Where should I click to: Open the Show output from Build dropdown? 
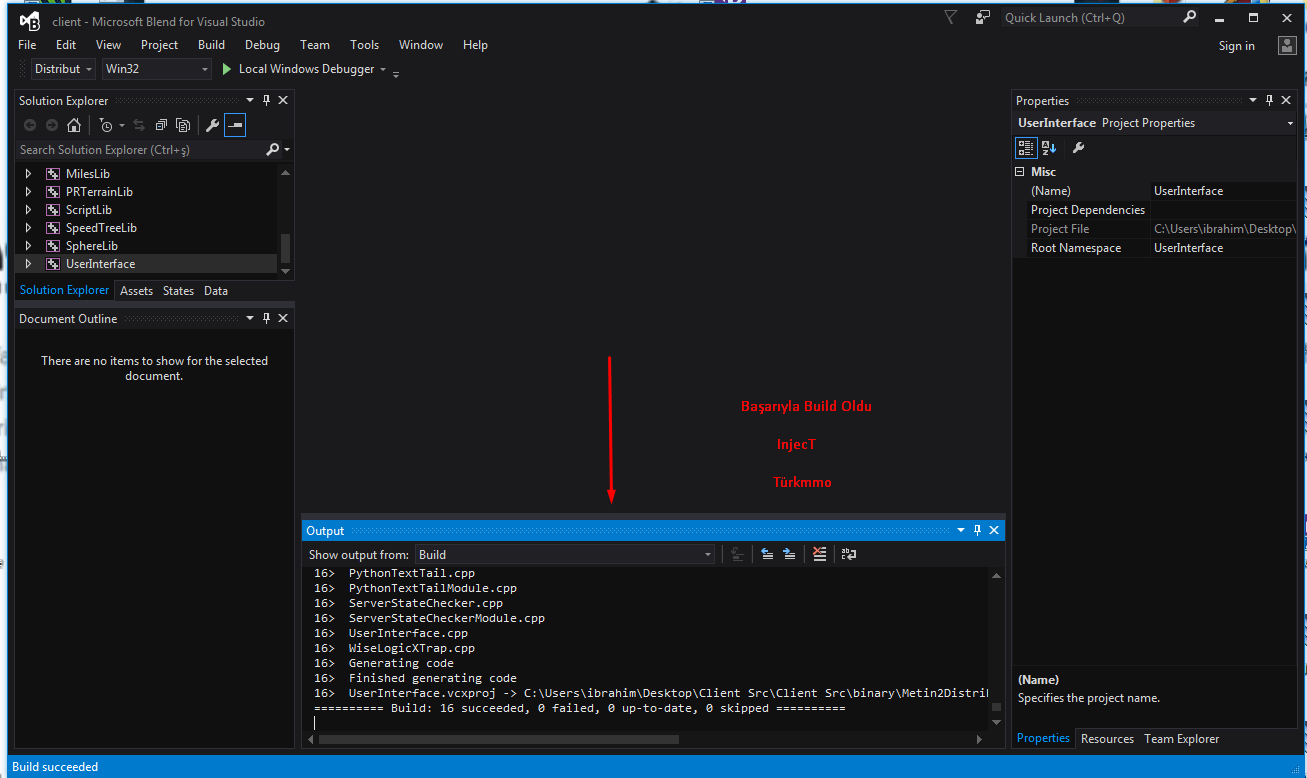pos(565,554)
